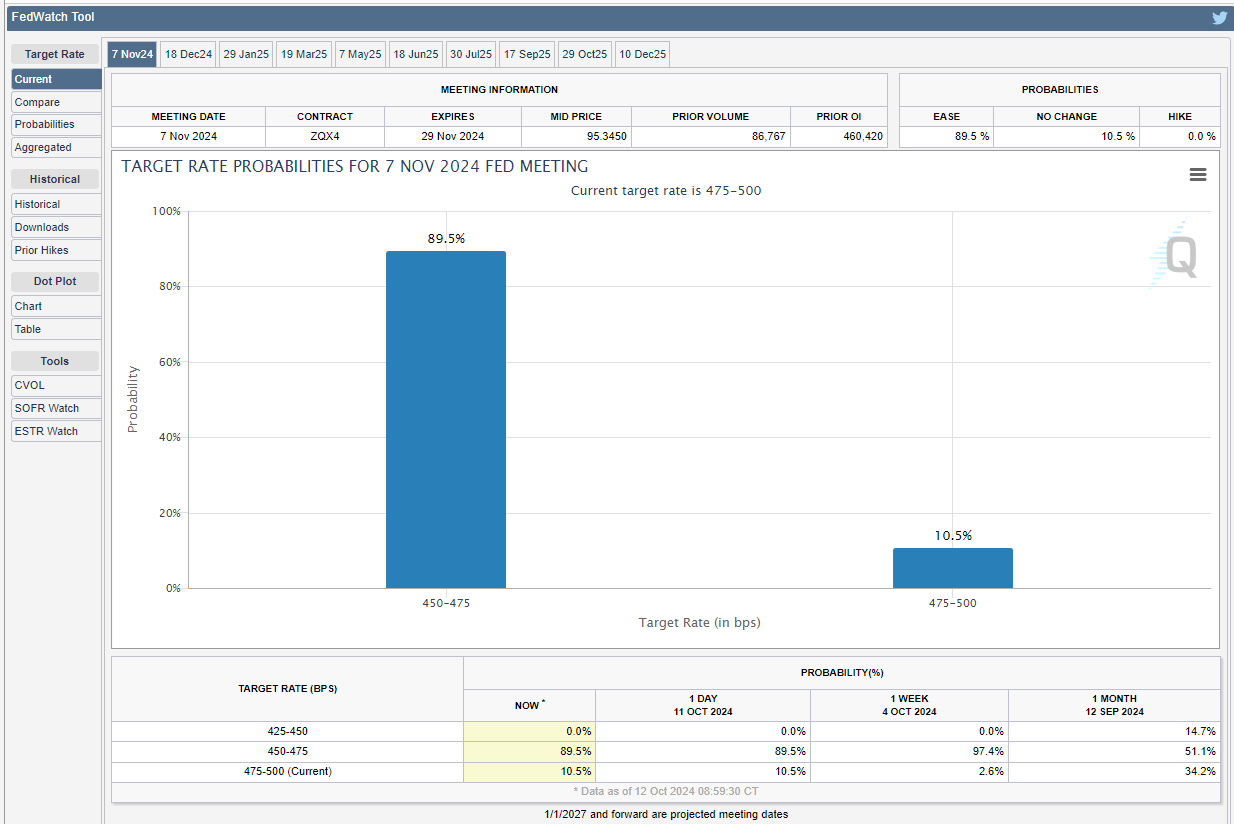Click the 97.4% one-week probability cell

click(x=909, y=751)
